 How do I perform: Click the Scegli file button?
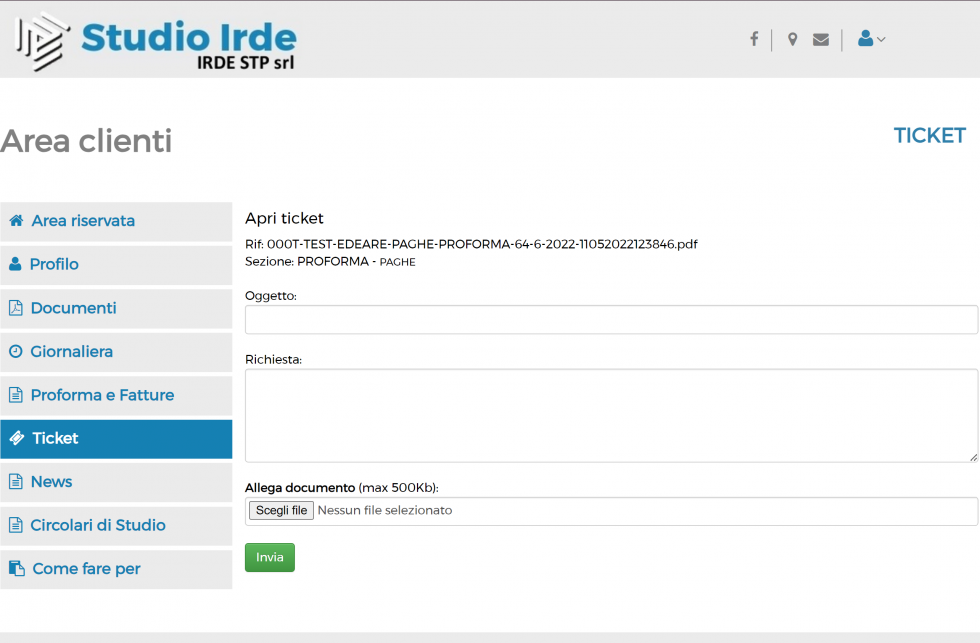281,511
